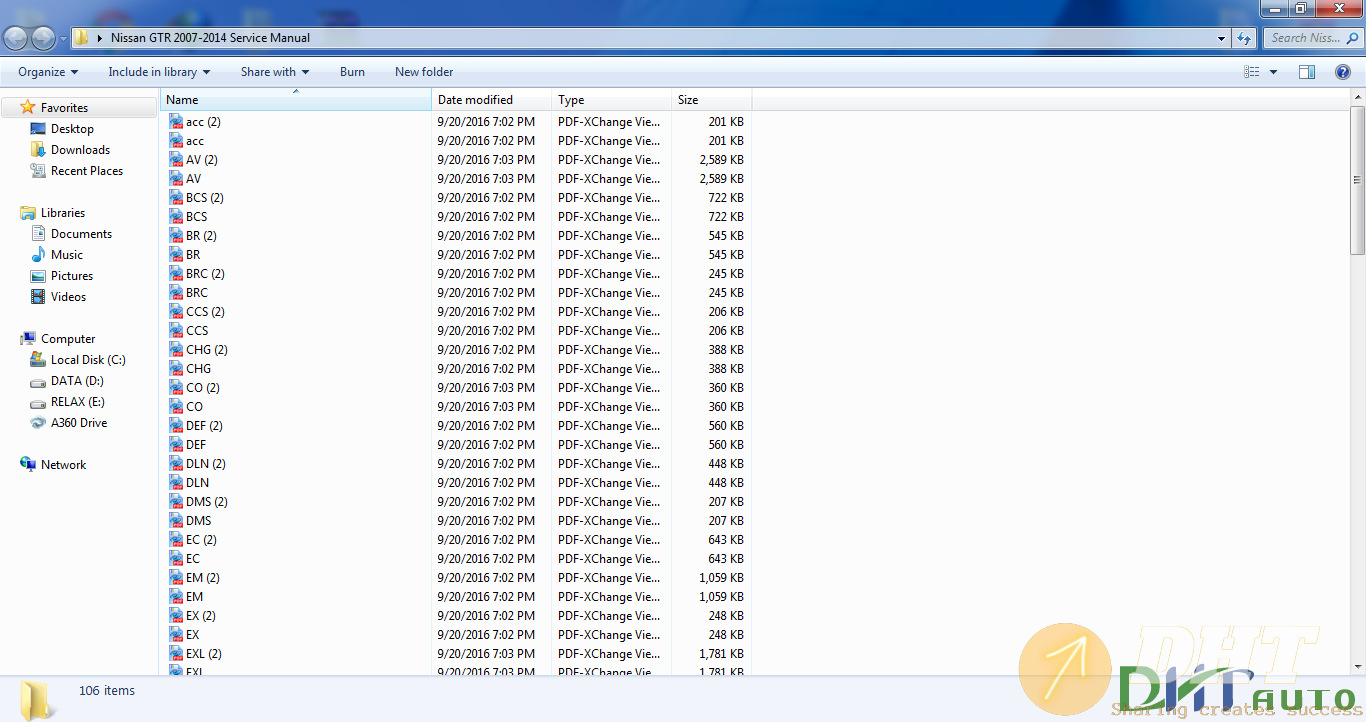The image size is (1366, 722).
Task: Click the PDF icon of acc (2)
Action: point(176,122)
